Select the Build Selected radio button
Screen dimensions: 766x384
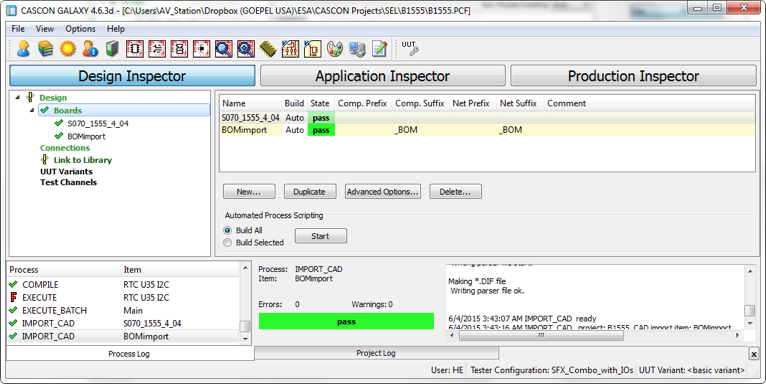(227, 242)
